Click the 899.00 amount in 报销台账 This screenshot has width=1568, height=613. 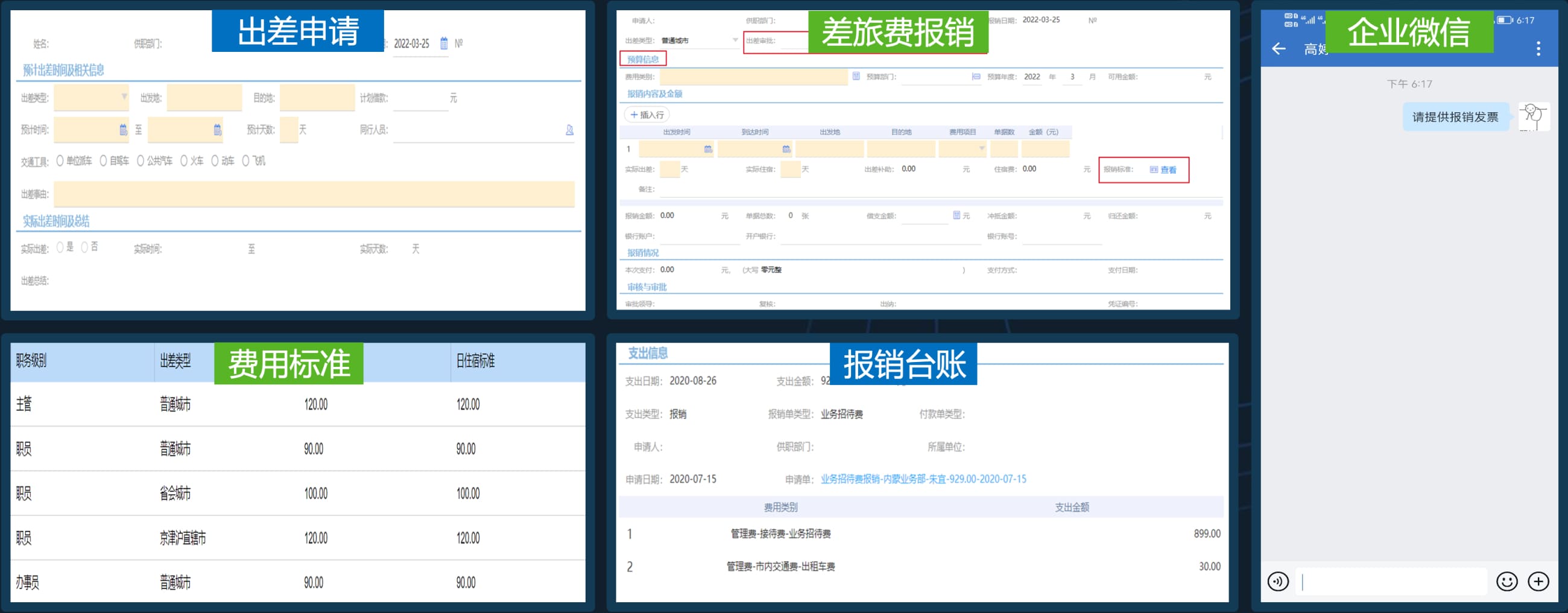[x=1207, y=534]
